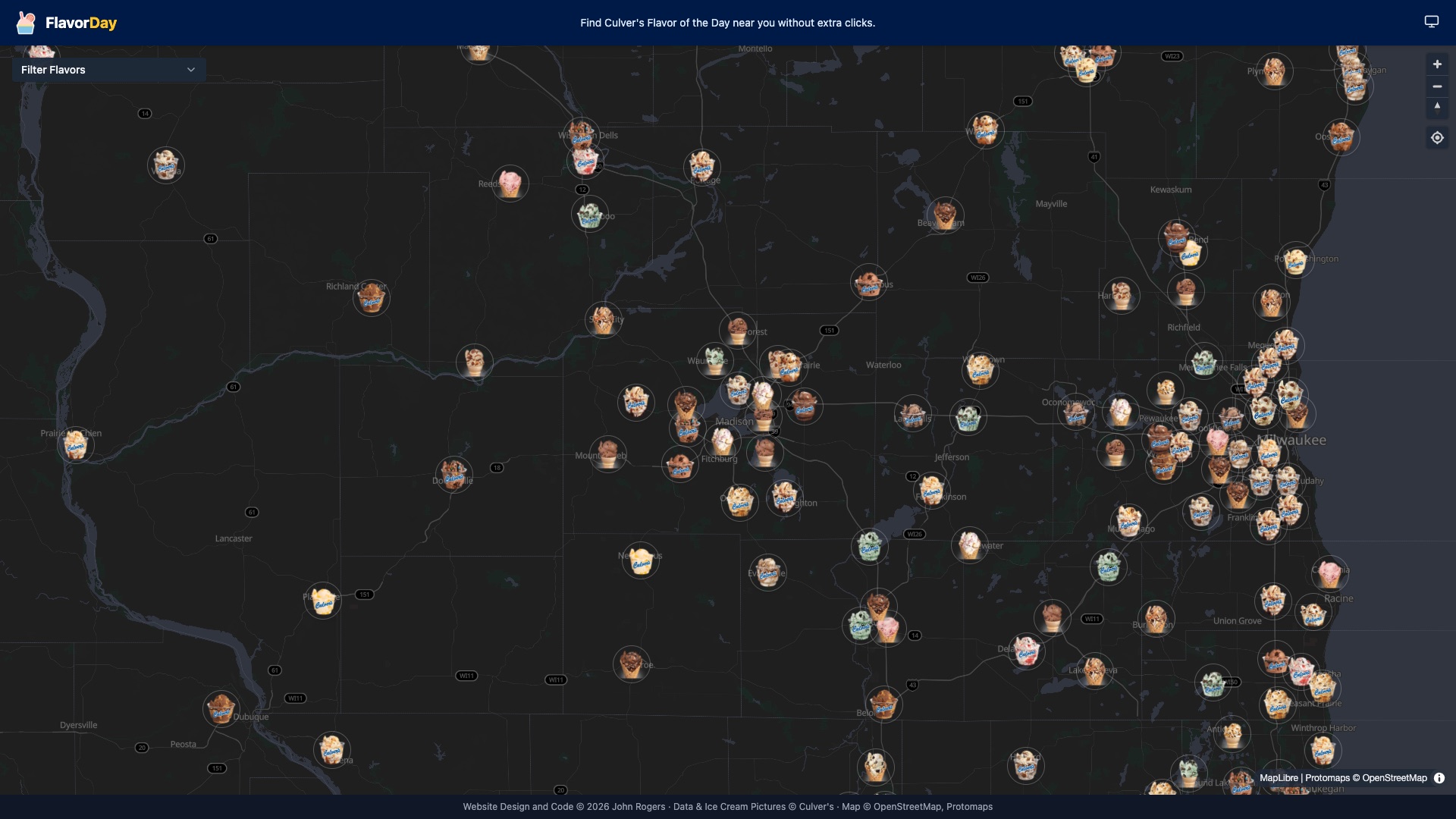Open the Richland Center flavor marker
Screen dimensions: 1456x819
click(372, 297)
